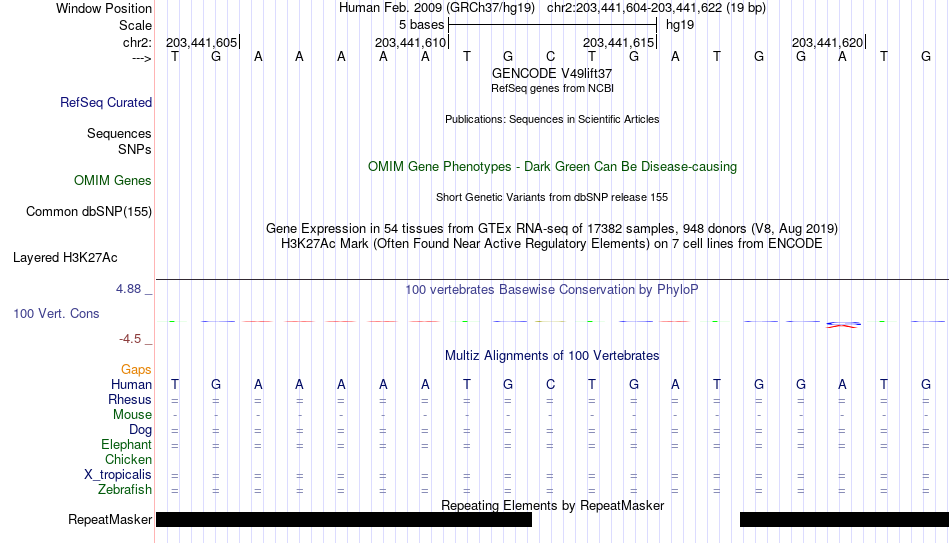Select the Window Position label

(x=104, y=8)
